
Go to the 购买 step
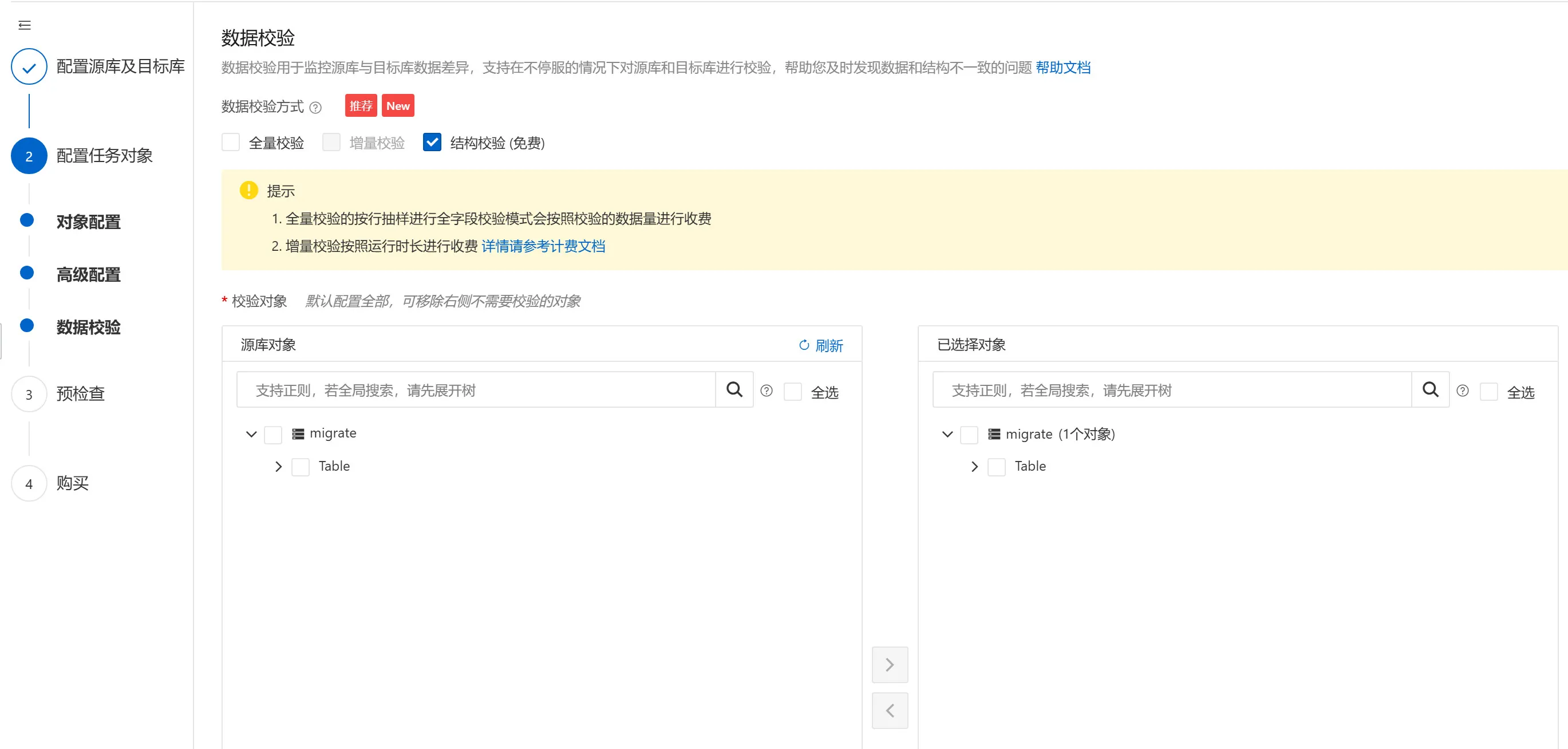pos(73,483)
